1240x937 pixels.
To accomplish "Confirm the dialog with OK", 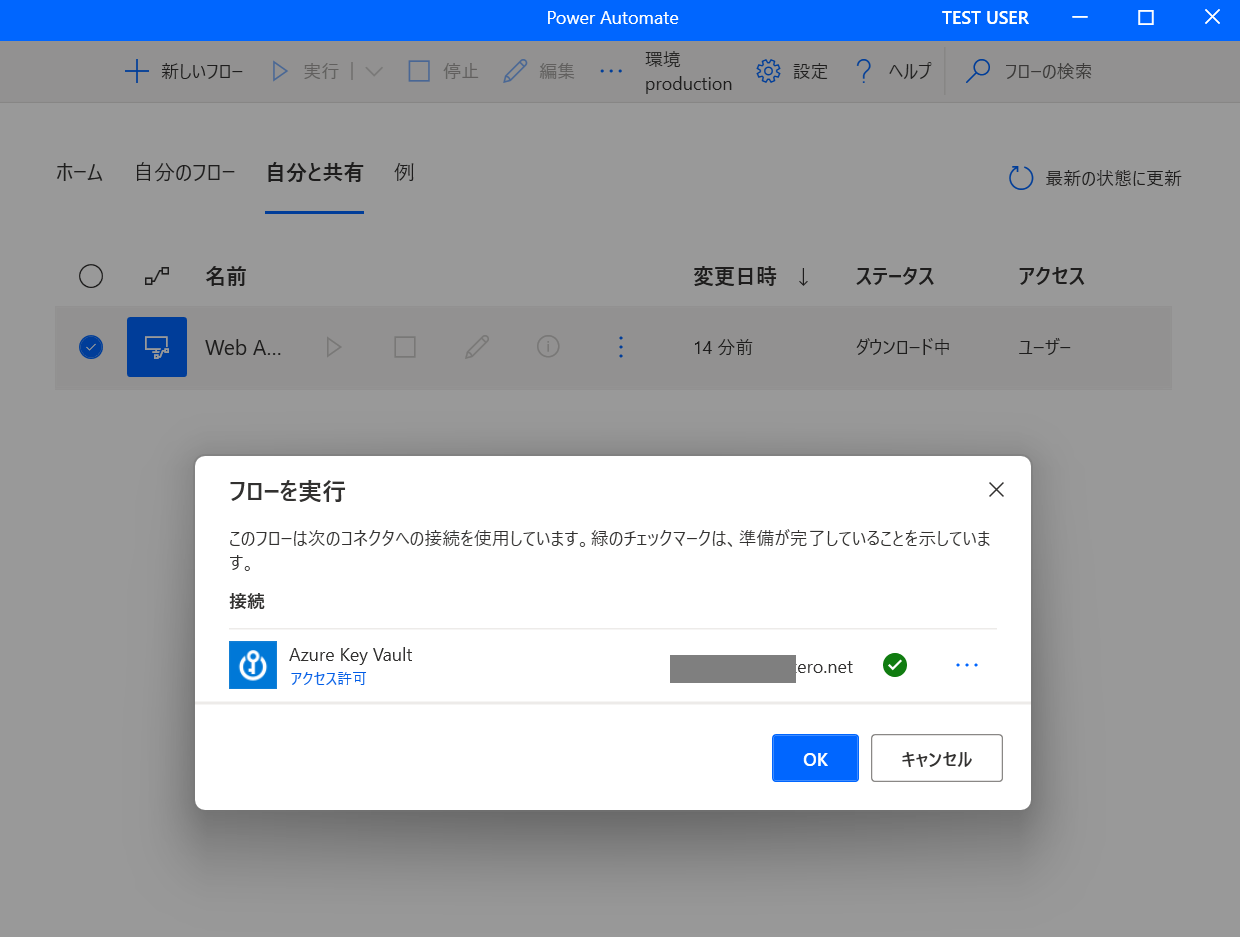I will tap(815, 758).
